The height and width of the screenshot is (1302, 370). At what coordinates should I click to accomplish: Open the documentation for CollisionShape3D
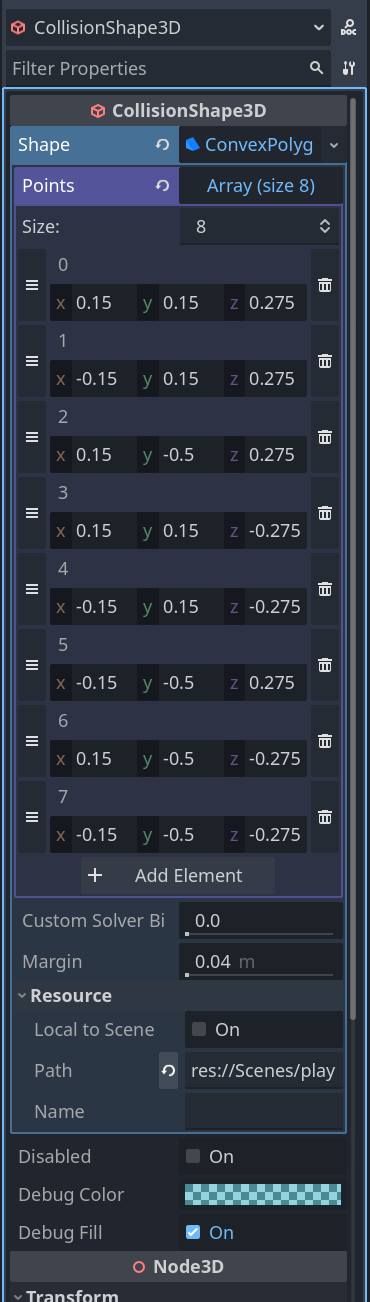point(348,27)
